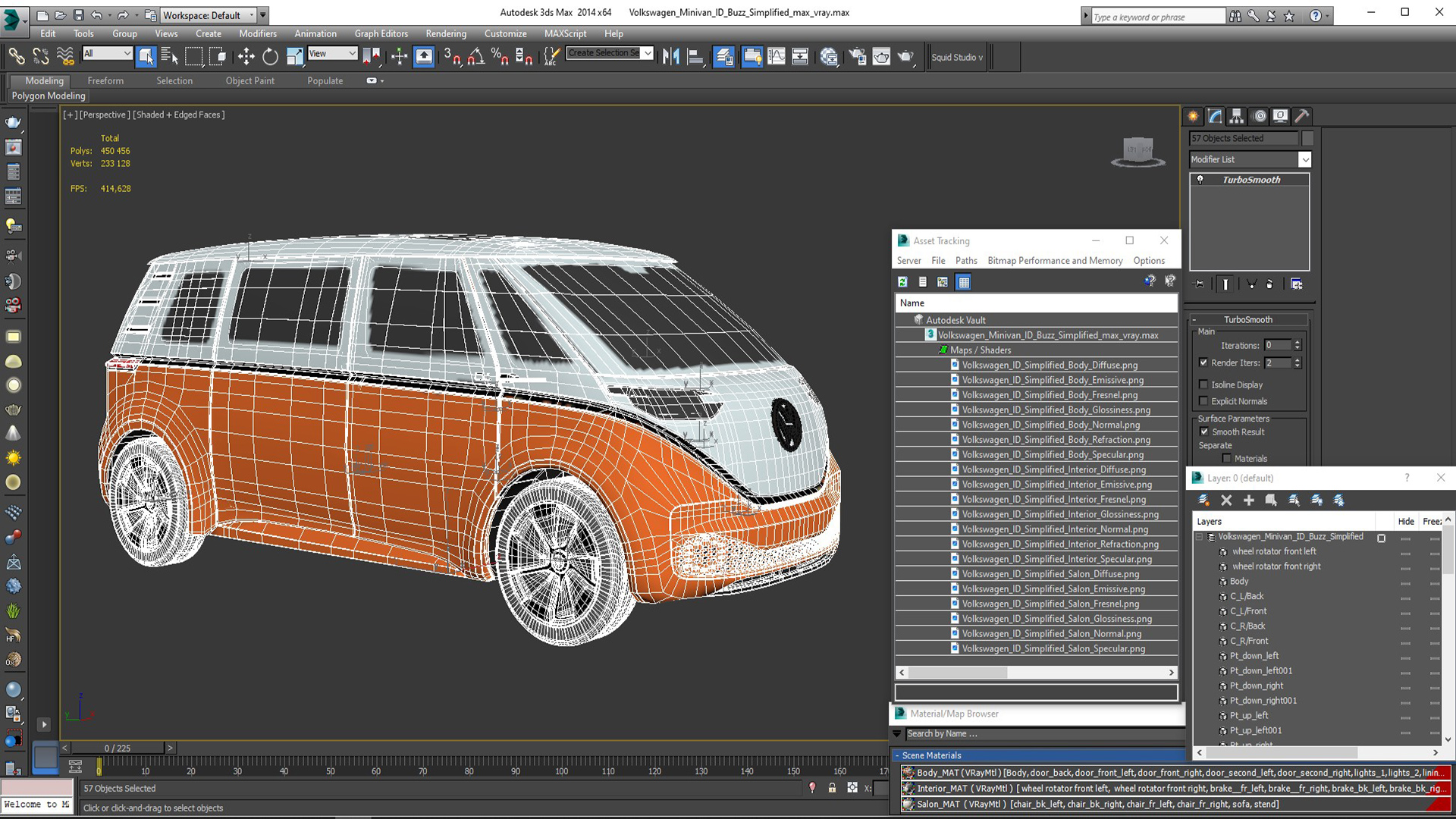1456x819 pixels.
Task: Choose the Select and Move tool
Action: point(246,56)
